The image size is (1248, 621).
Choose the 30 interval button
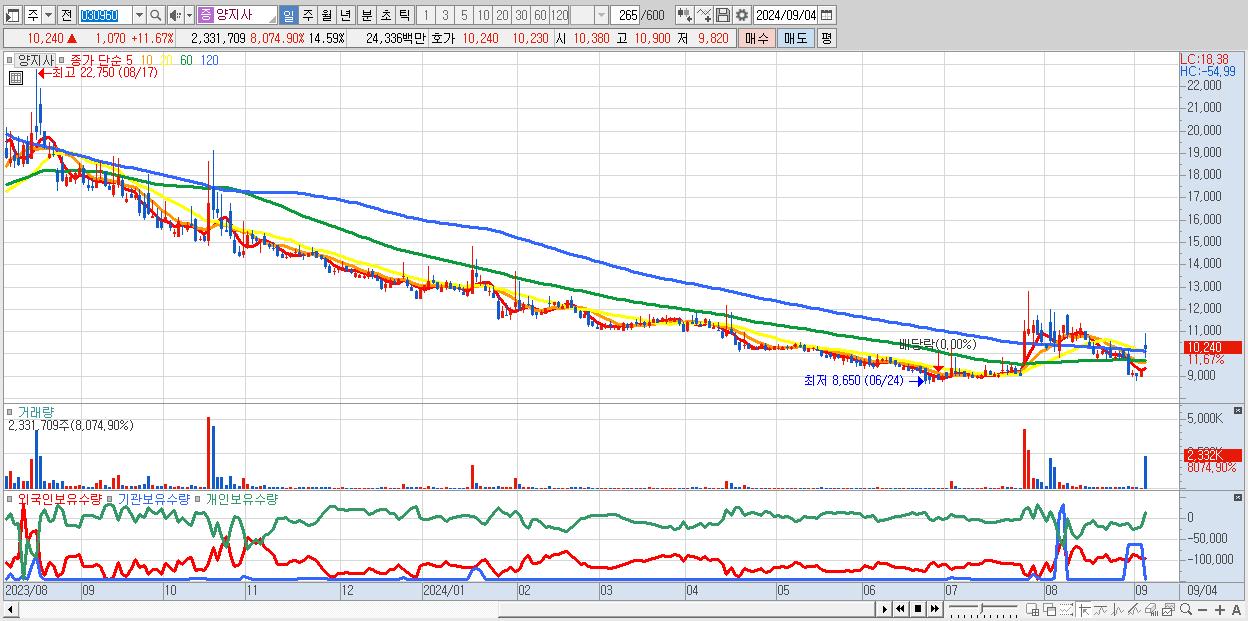coord(521,15)
